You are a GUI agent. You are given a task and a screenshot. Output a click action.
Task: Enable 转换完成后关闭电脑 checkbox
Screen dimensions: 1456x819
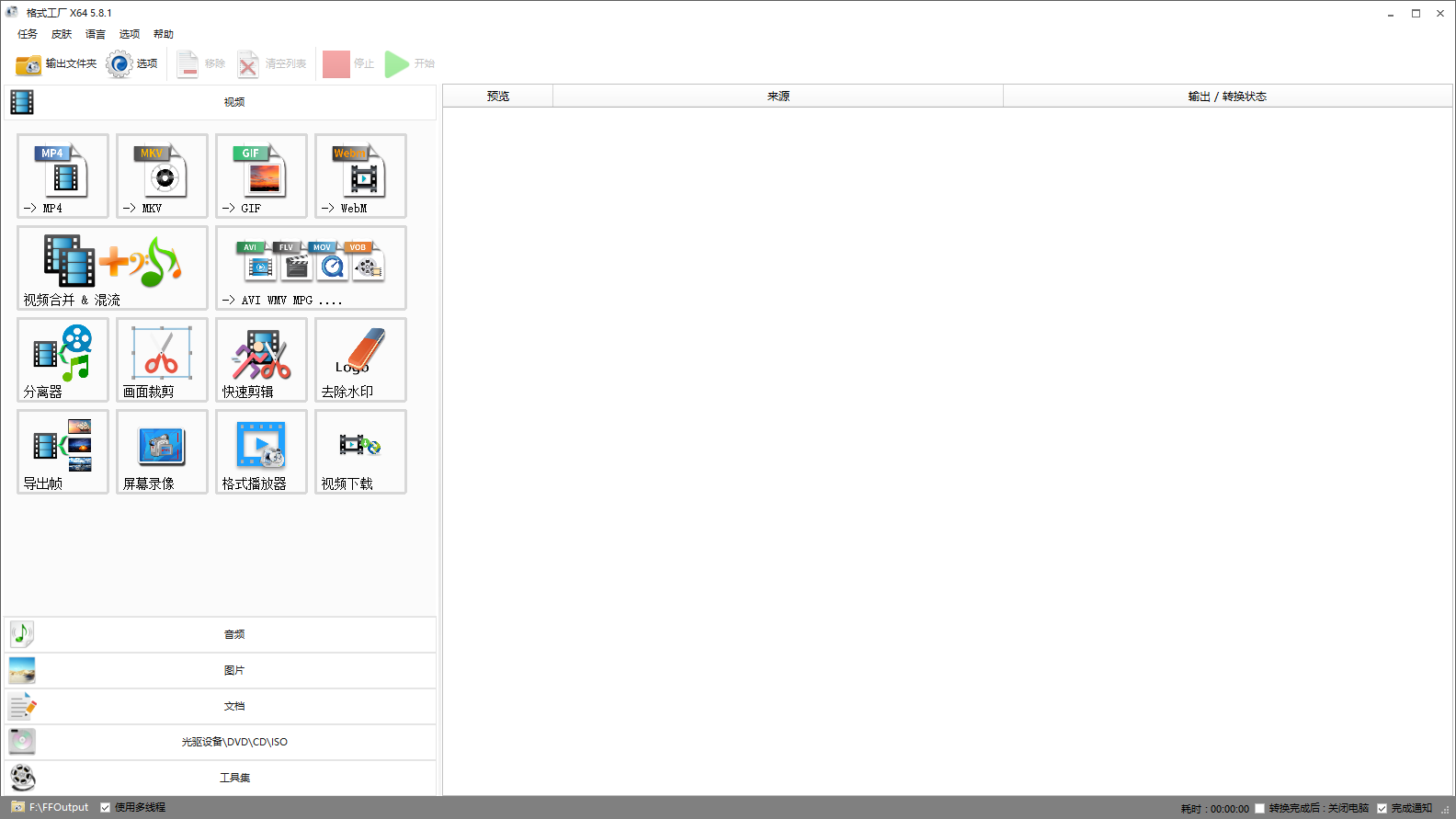(1260, 809)
